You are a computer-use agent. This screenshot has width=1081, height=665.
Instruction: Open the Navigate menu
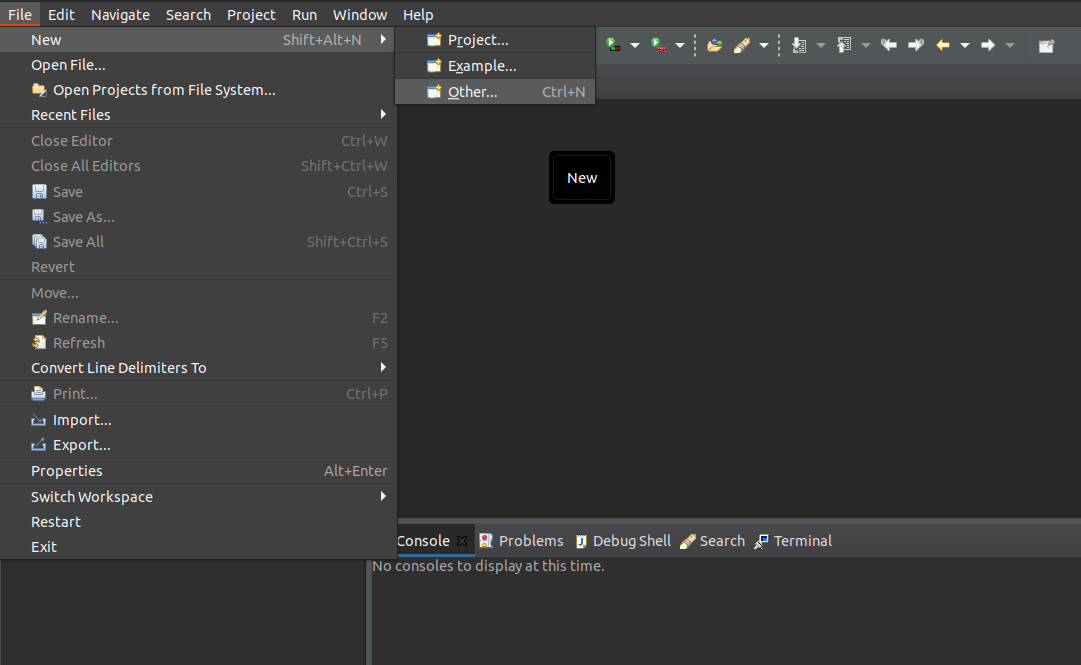120,14
